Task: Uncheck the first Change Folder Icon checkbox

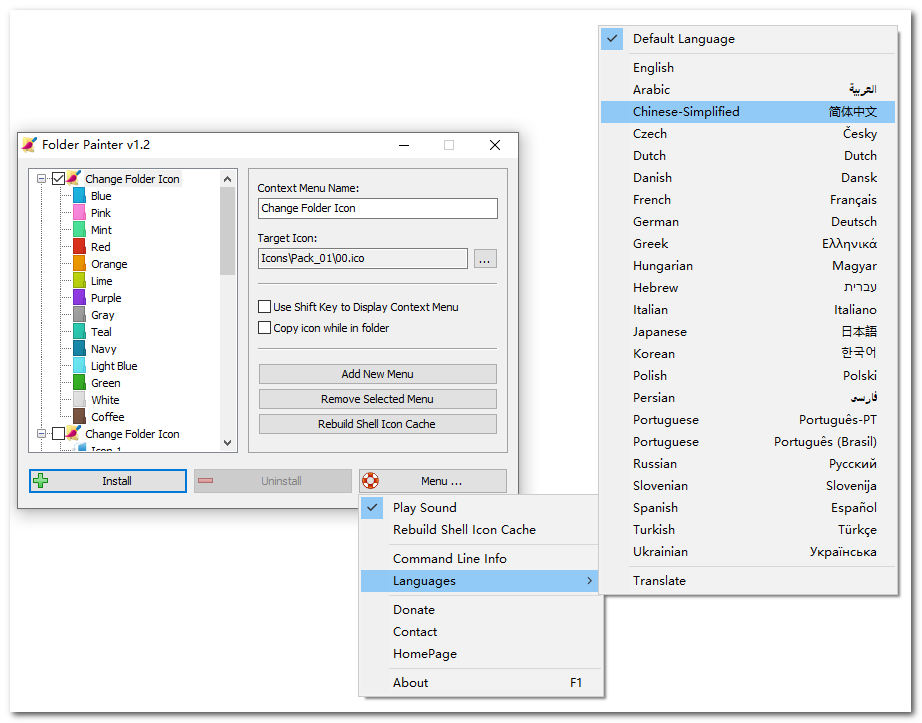Action: coord(58,179)
